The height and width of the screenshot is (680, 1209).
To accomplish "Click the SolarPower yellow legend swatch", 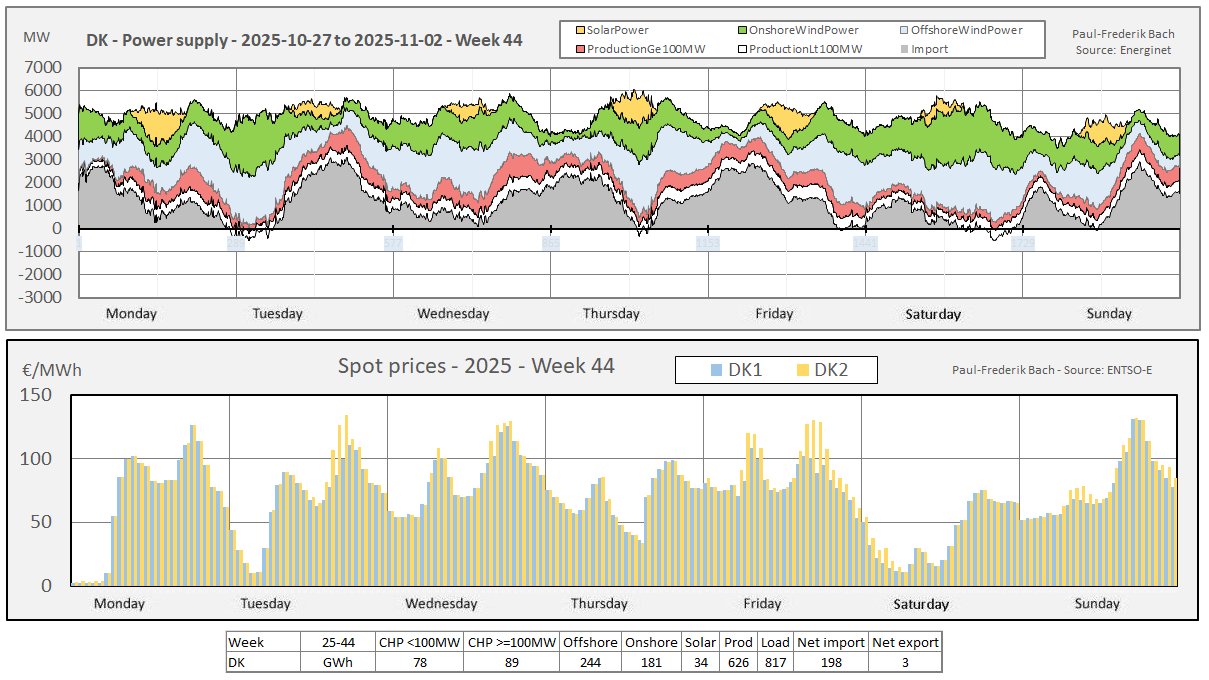I will click(x=579, y=30).
